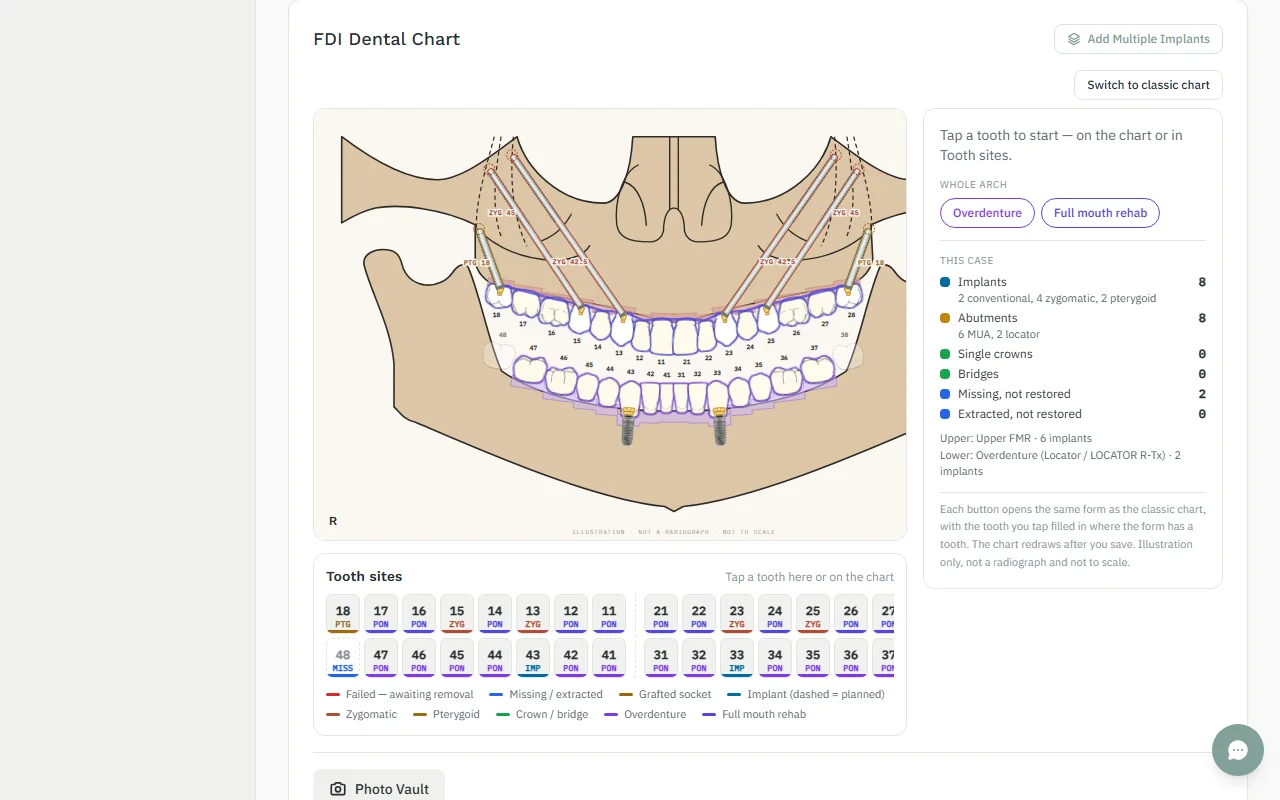Select tooth site 46
Screen dimensions: 1280x800
[419, 658]
